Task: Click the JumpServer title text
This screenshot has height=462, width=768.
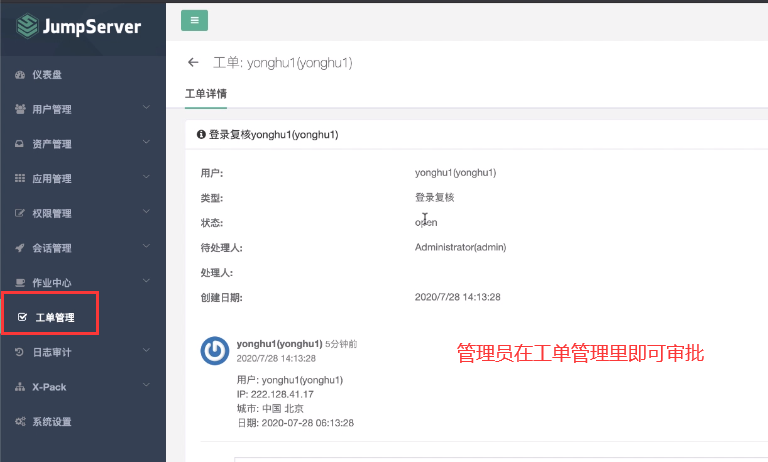Action: pos(92,26)
